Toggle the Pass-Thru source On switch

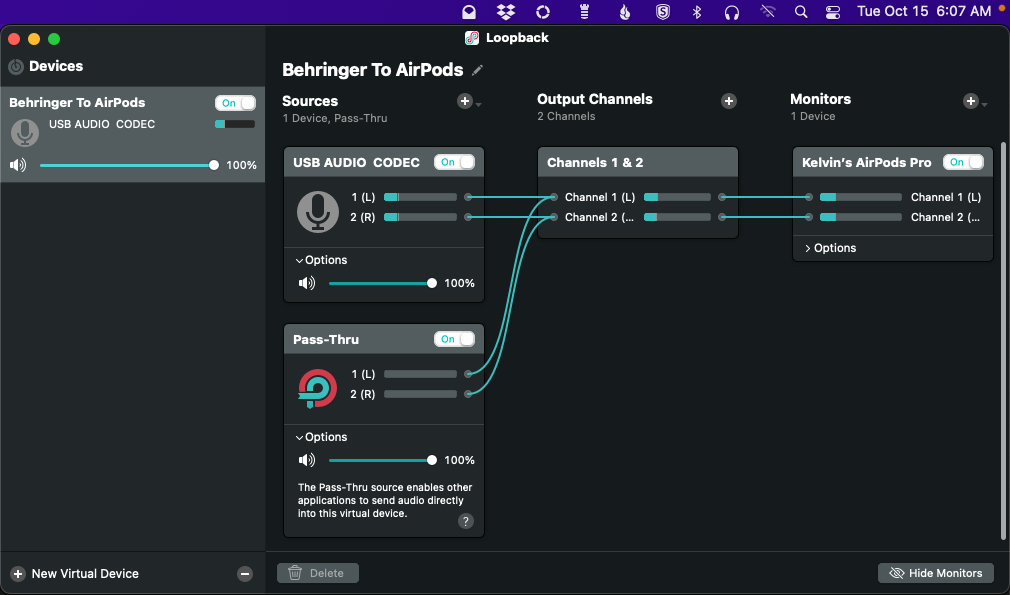coord(454,339)
